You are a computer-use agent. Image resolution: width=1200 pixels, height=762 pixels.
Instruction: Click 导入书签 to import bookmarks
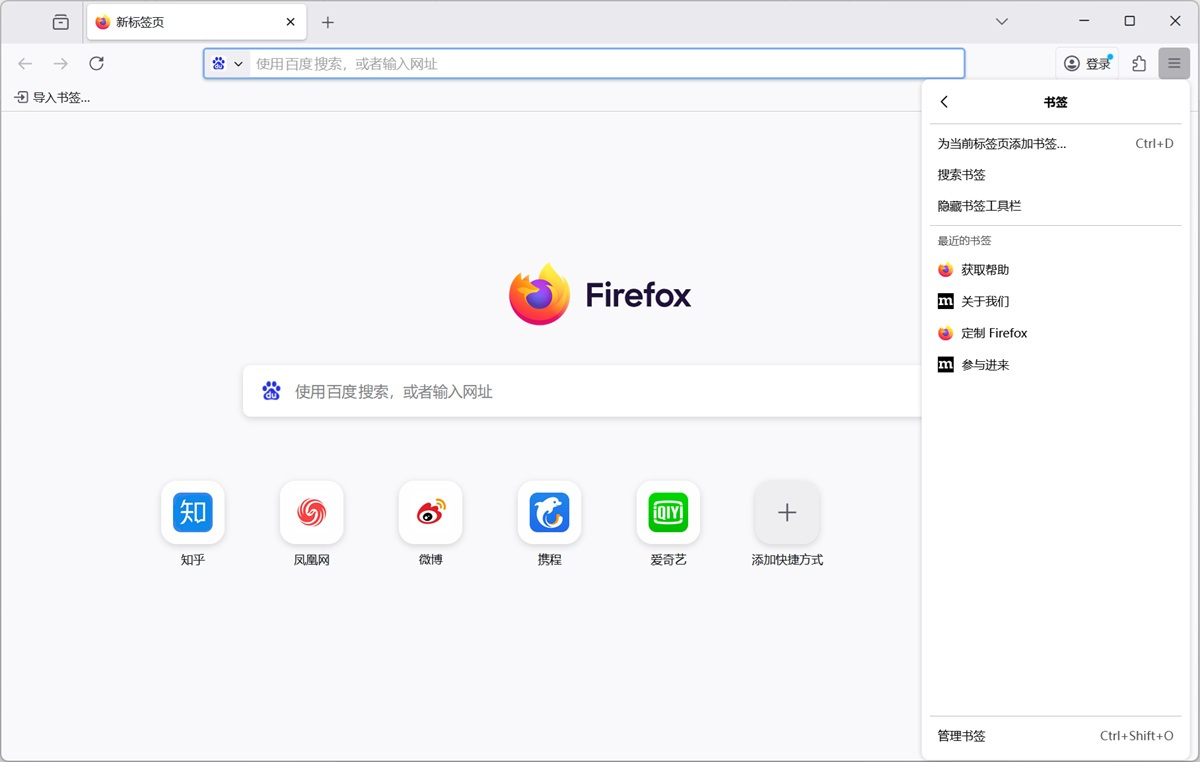52,97
